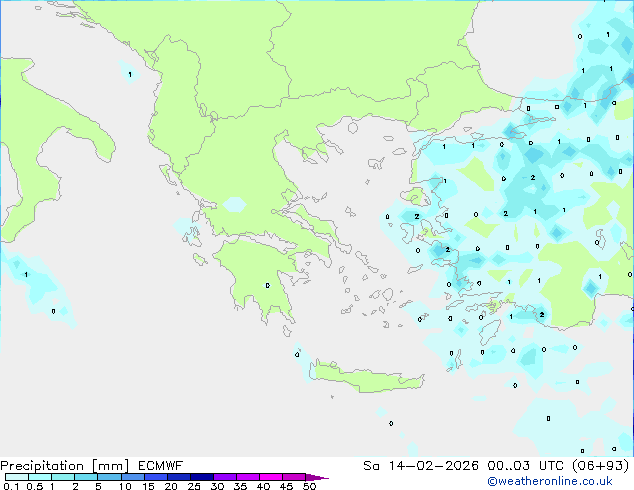
Task: Pick the purple 30–35 legend swatch
Action: [x=225, y=477]
